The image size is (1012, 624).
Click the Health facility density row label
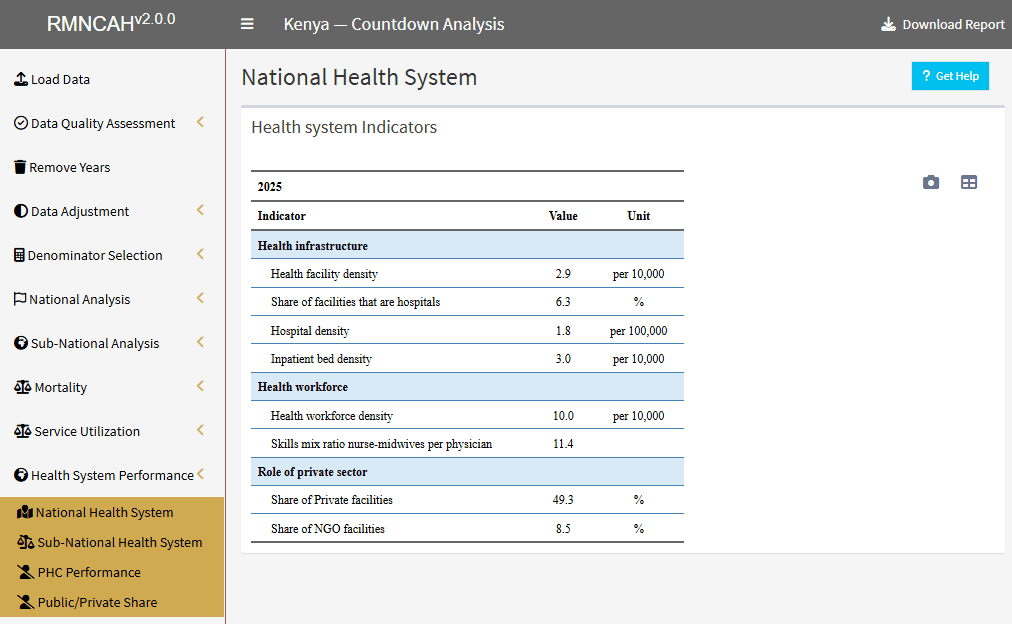[324, 274]
